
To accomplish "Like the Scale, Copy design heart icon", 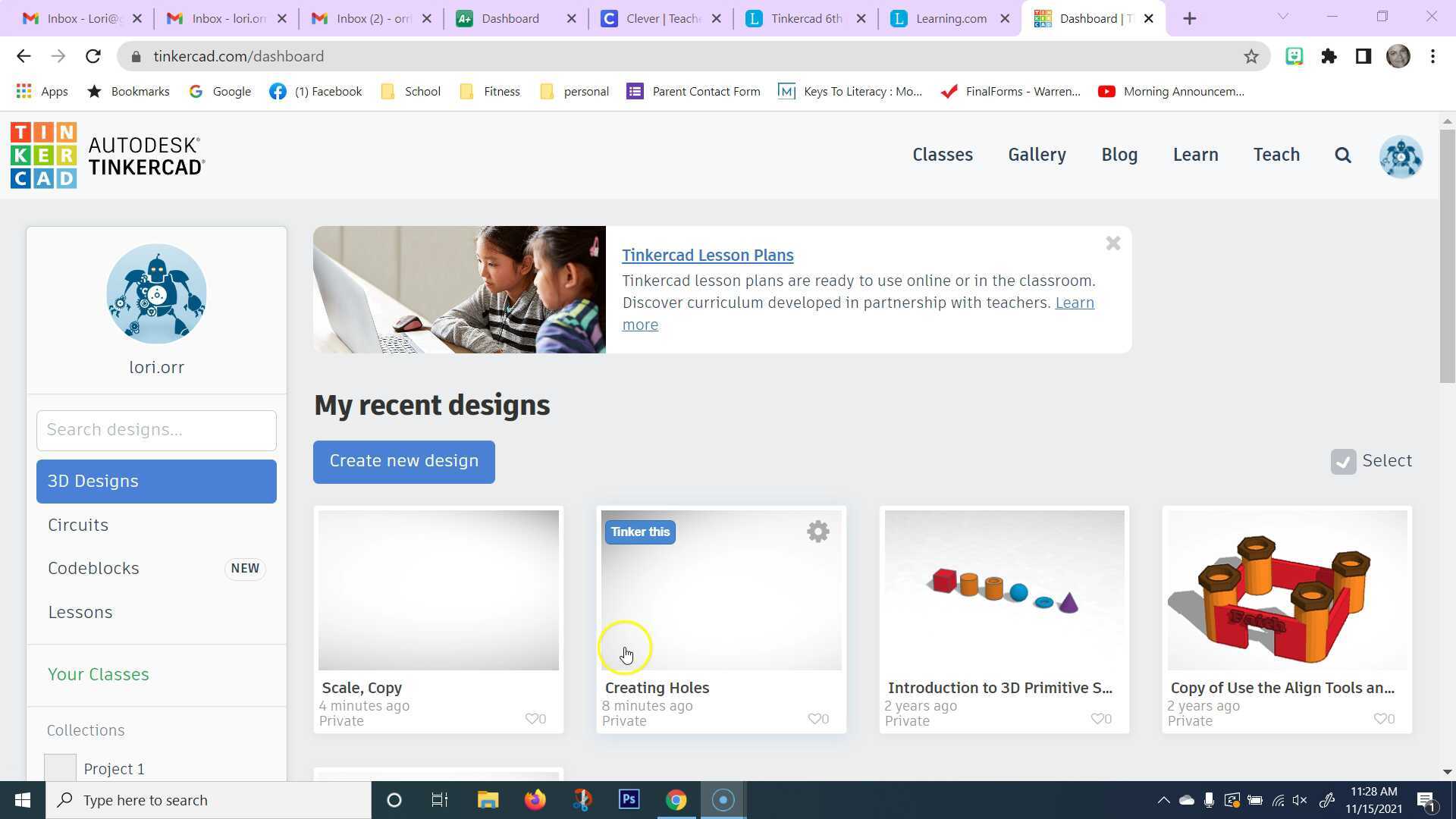I will coord(531,719).
